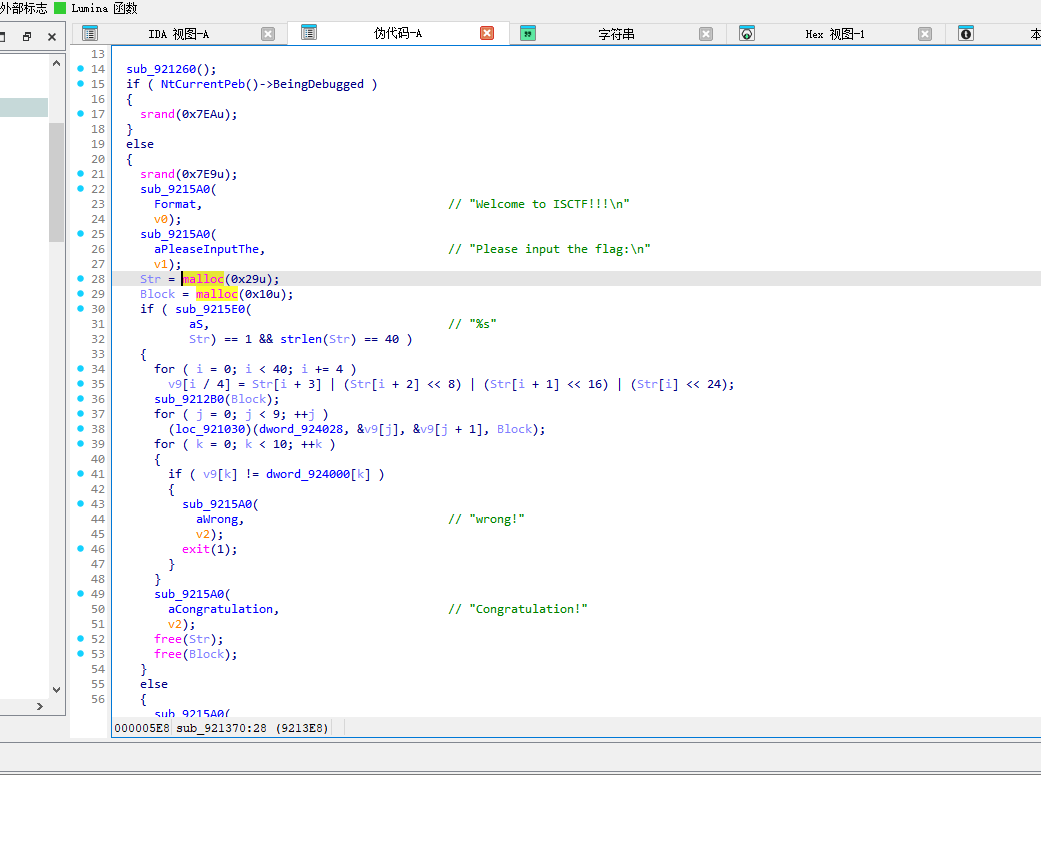The height and width of the screenshot is (843, 1041).
Task: Click the left panel scroll-right arrow
Action: coord(40,706)
